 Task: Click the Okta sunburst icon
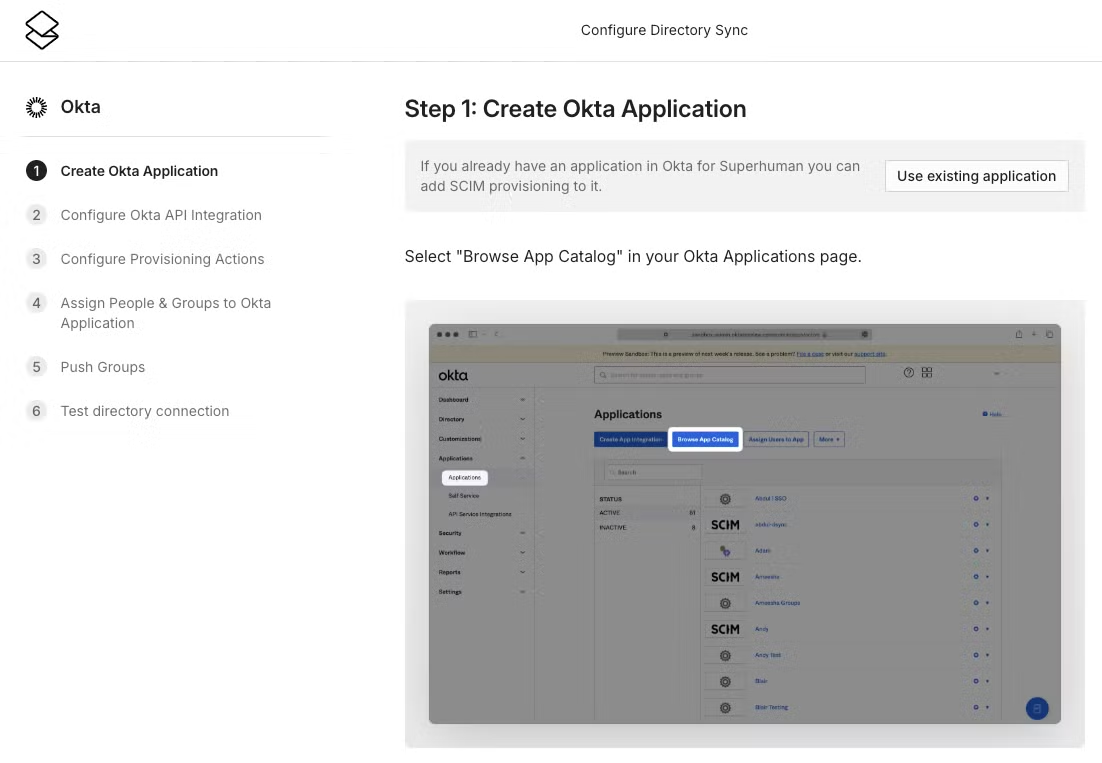tap(37, 107)
